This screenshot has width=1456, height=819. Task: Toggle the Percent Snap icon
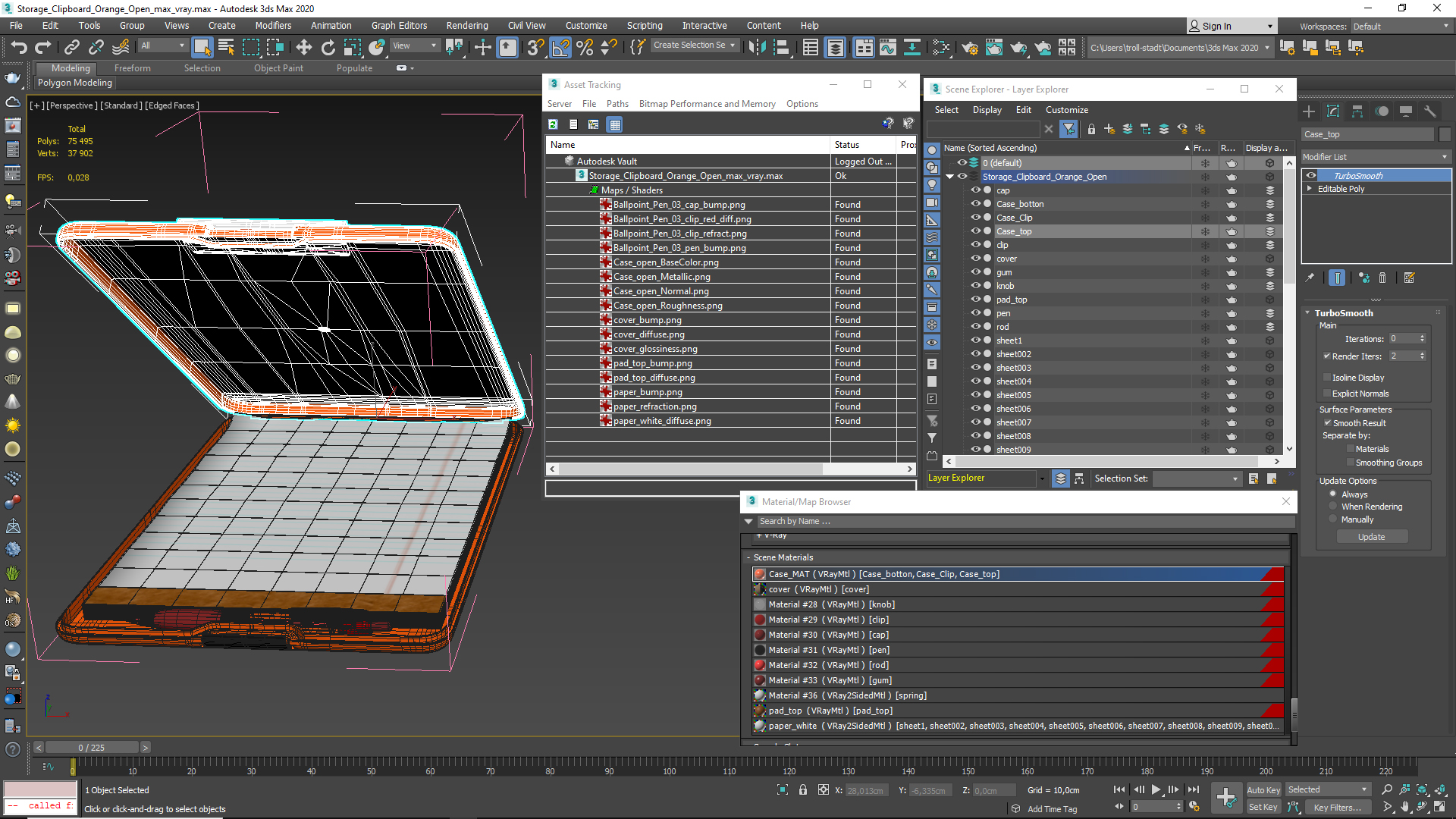pyautogui.click(x=585, y=47)
